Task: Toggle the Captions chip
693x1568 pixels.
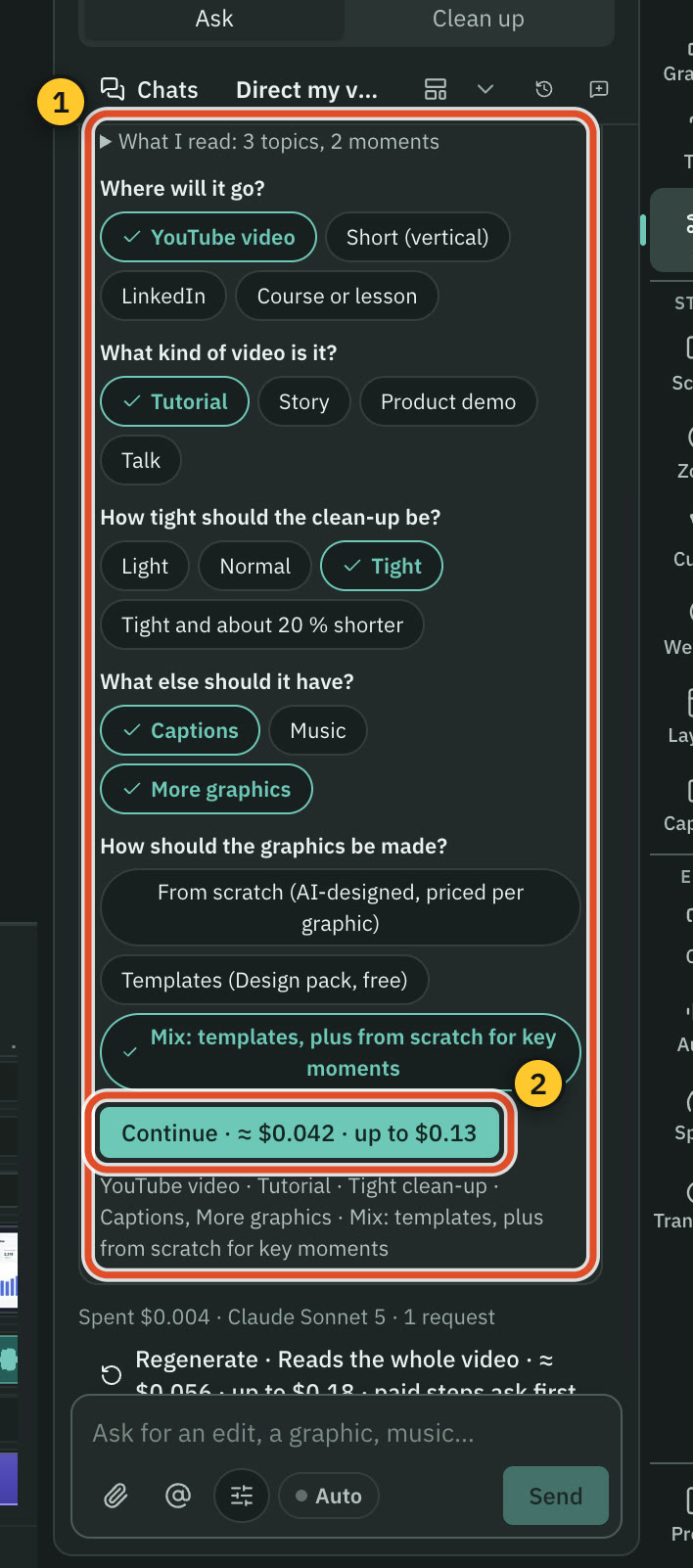Action: click(x=180, y=731)
